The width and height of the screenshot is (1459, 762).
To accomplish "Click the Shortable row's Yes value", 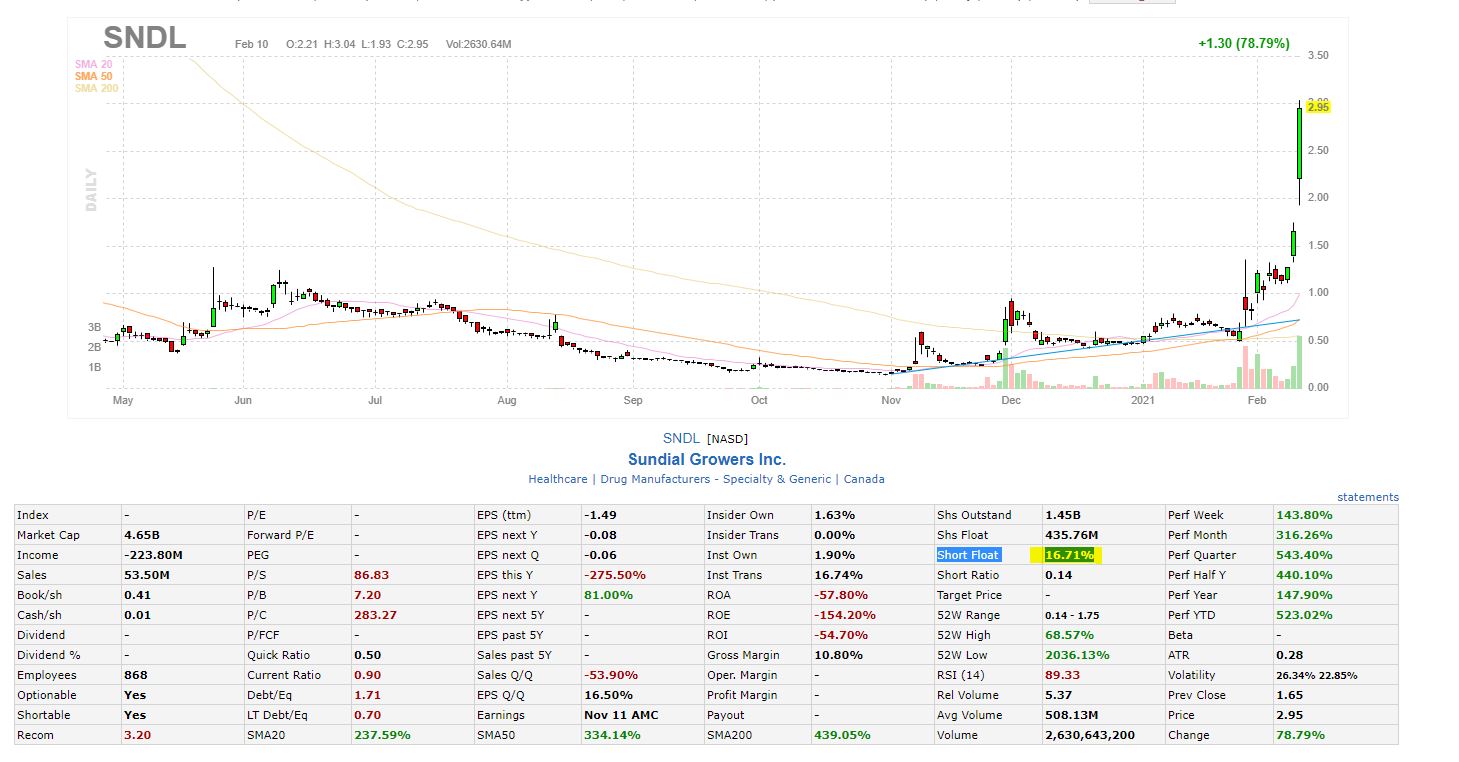I will pyautogui.click(x=135, y=715).
